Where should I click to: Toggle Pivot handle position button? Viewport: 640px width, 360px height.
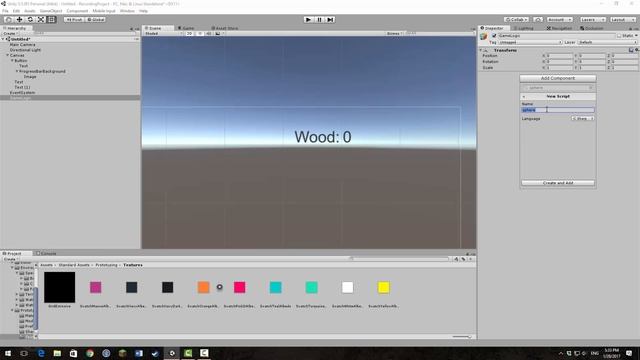tap(74, 20)
